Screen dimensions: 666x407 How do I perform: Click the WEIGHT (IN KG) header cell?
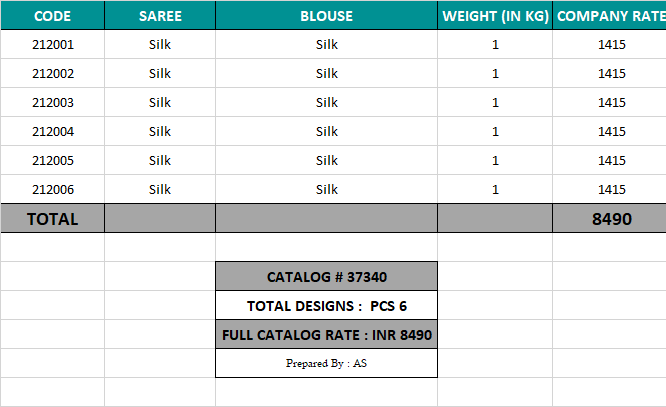tap(495, 16)
